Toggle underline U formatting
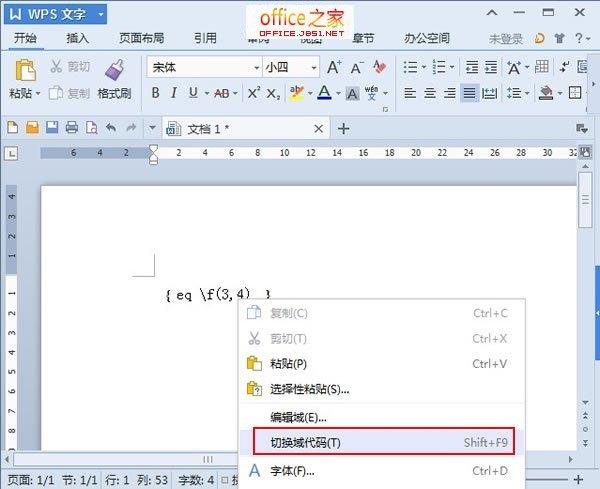Viewport: 600px width, 489px height. [x=193, y=93]
